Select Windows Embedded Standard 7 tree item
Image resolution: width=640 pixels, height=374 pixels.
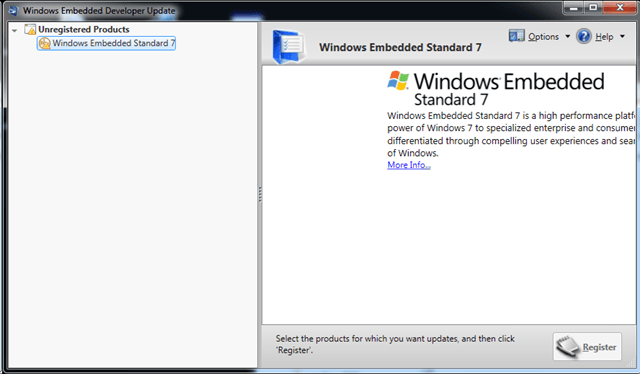[107, 43]
